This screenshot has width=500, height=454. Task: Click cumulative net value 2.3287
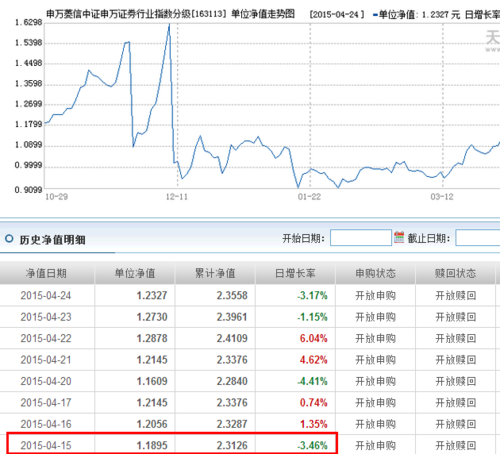pyautogui.click(x=232, y=424)
